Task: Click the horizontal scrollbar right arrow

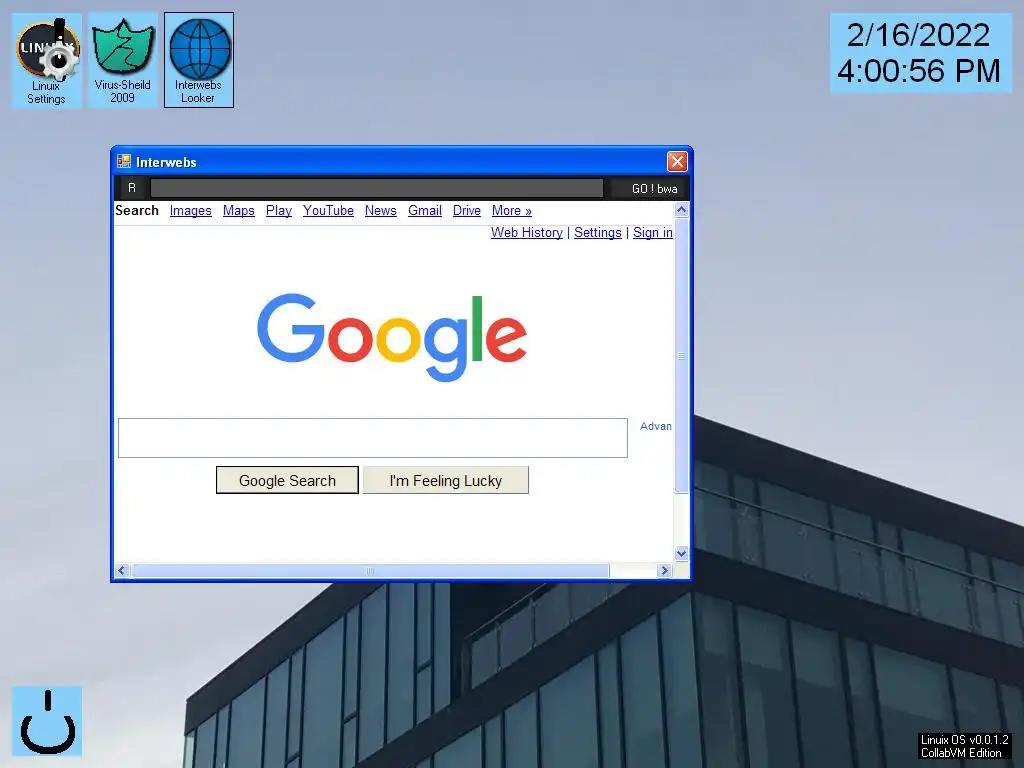Action: (664, 570)
